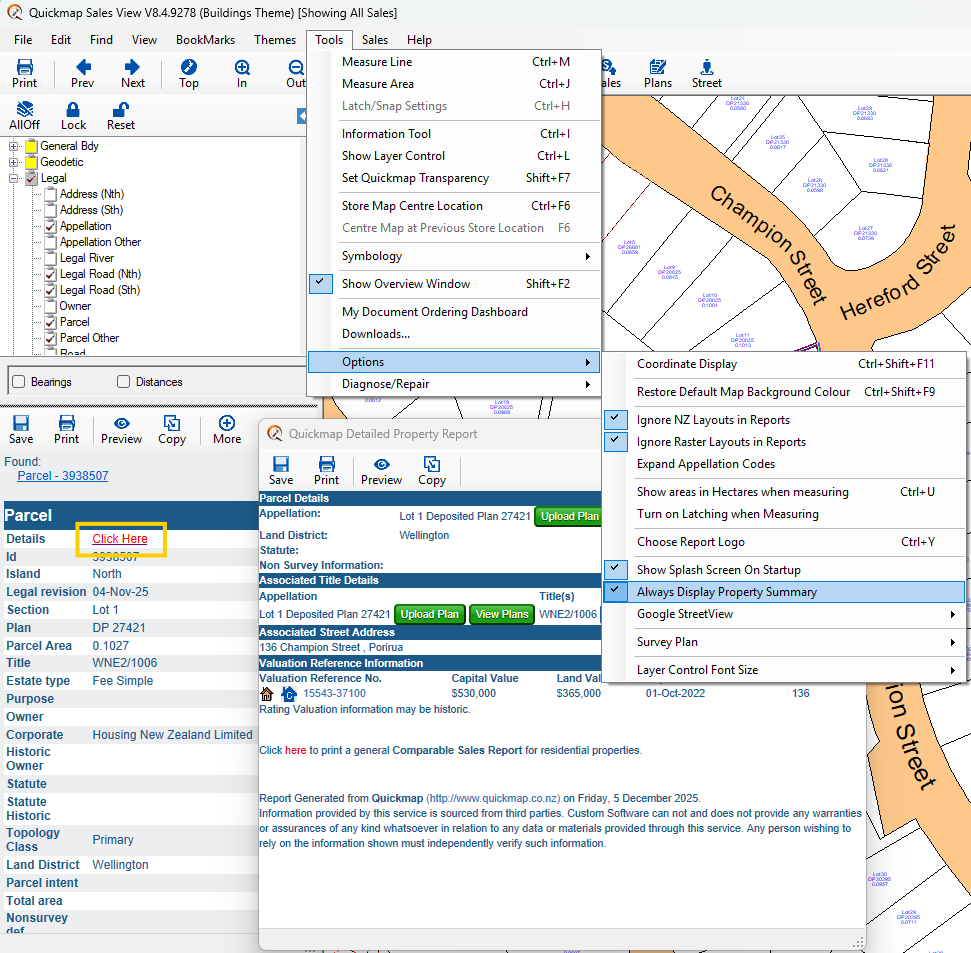The width and height of the screenshot is (971, 953).
Task: Select Measure Line from Tools menu
Action: [x=377, y=62]
